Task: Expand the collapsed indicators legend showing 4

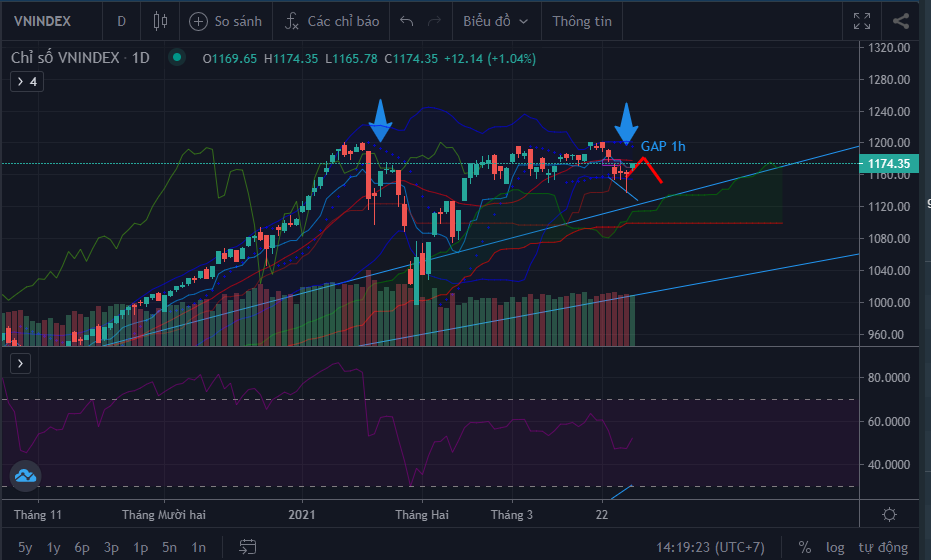Action: [27, 81]
